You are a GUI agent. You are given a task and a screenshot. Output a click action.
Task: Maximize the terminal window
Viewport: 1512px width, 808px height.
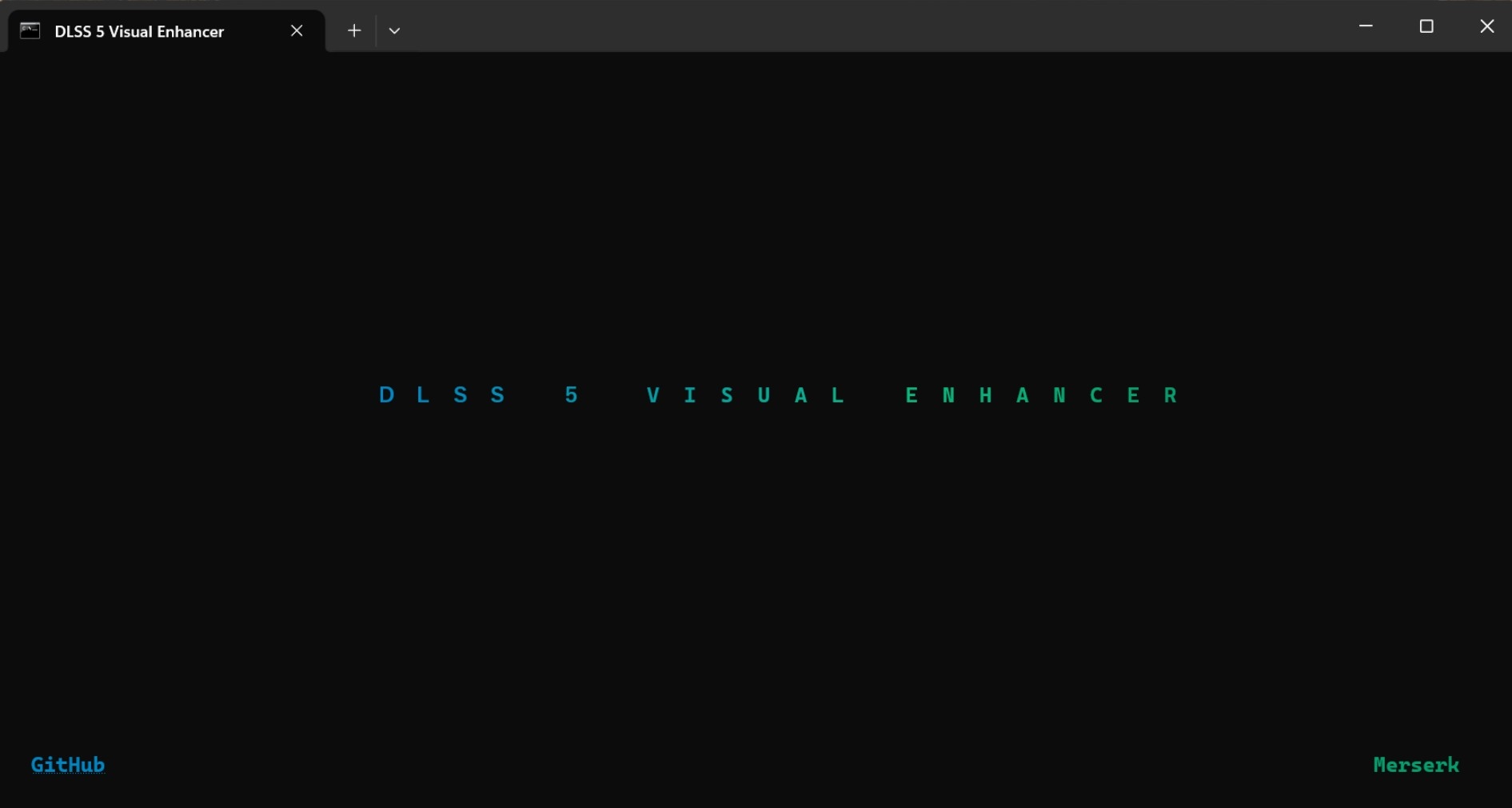[x=1426, y=26]
